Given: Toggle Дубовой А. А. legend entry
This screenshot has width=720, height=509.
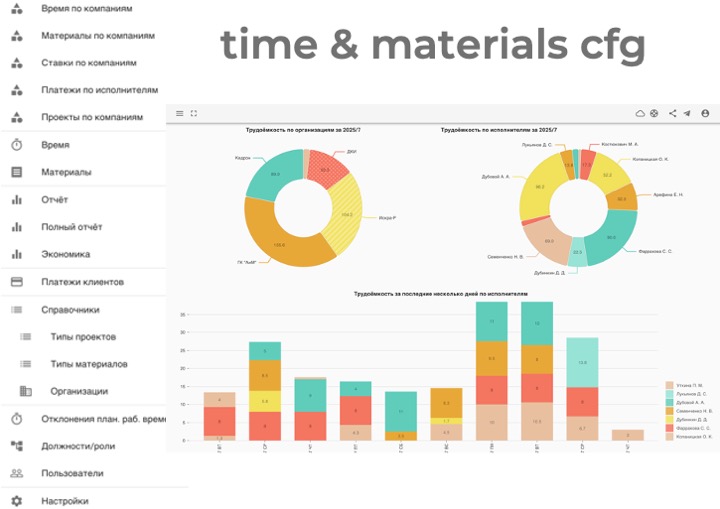Looking at the screenshot, I should [x=689, y=402].
